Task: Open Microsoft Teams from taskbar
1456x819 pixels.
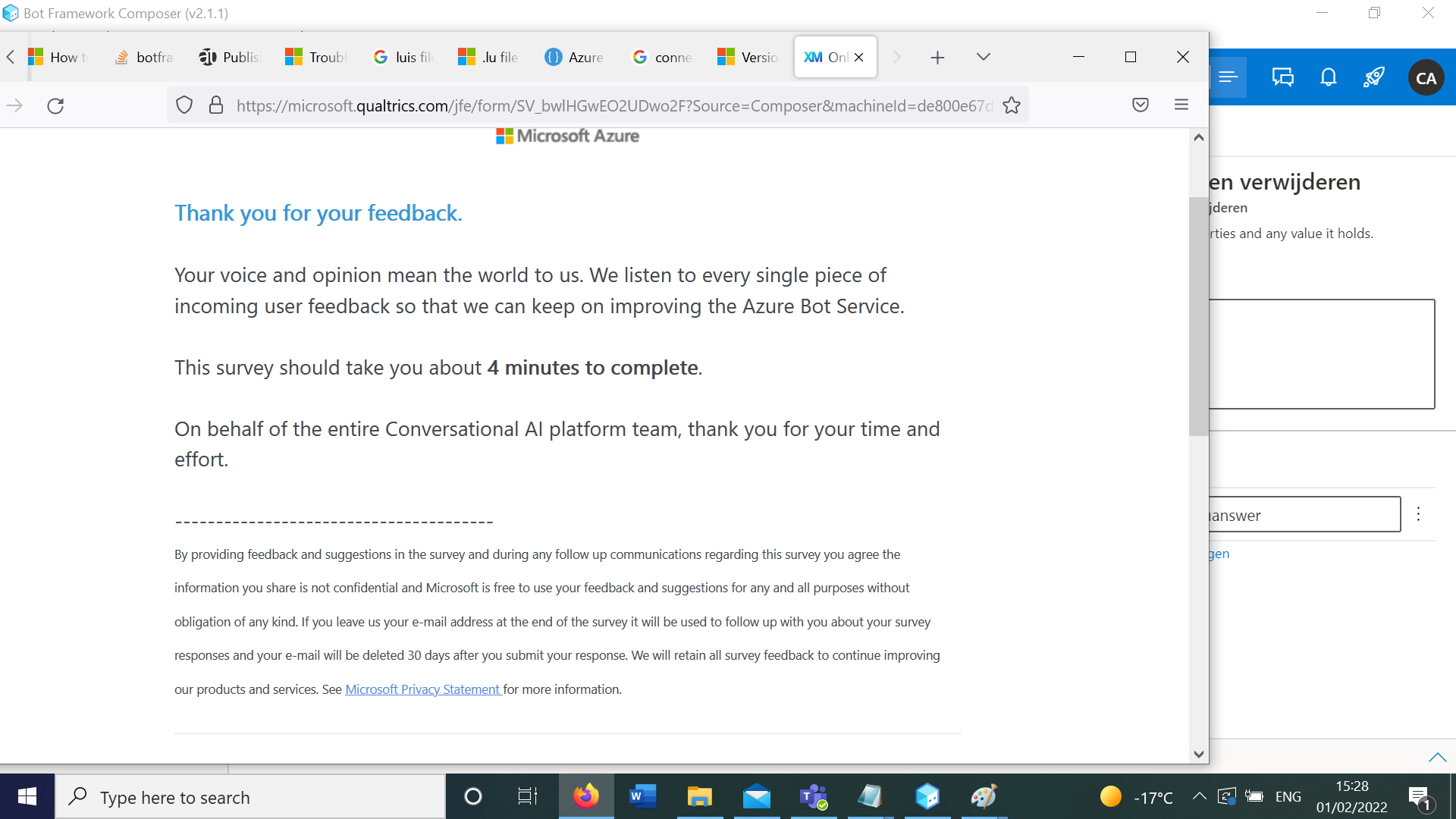Action: (814, 796)
